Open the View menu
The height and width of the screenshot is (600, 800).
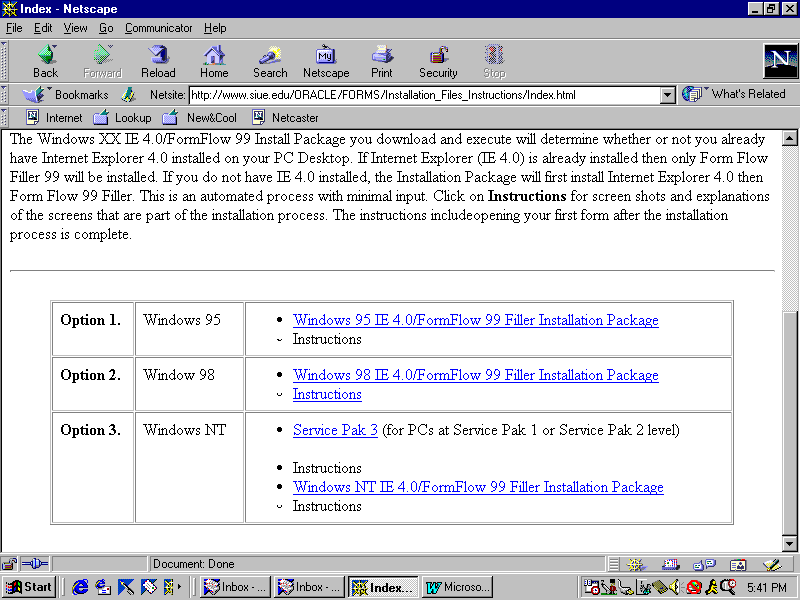[x=76, y=28]
